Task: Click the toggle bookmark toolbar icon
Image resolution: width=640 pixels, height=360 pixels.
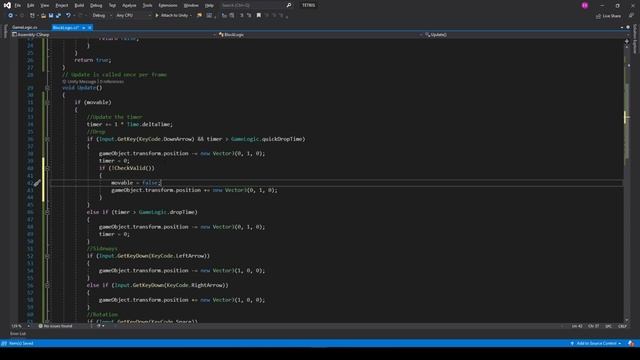Action: tap(258, 16)
